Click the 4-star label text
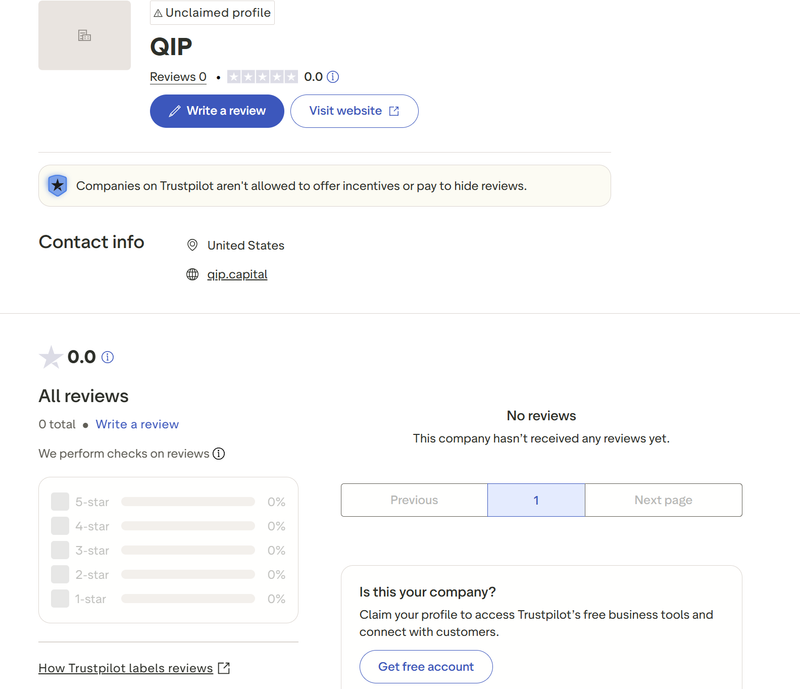Viewport: 800px width, 689px height. (92, 526)
